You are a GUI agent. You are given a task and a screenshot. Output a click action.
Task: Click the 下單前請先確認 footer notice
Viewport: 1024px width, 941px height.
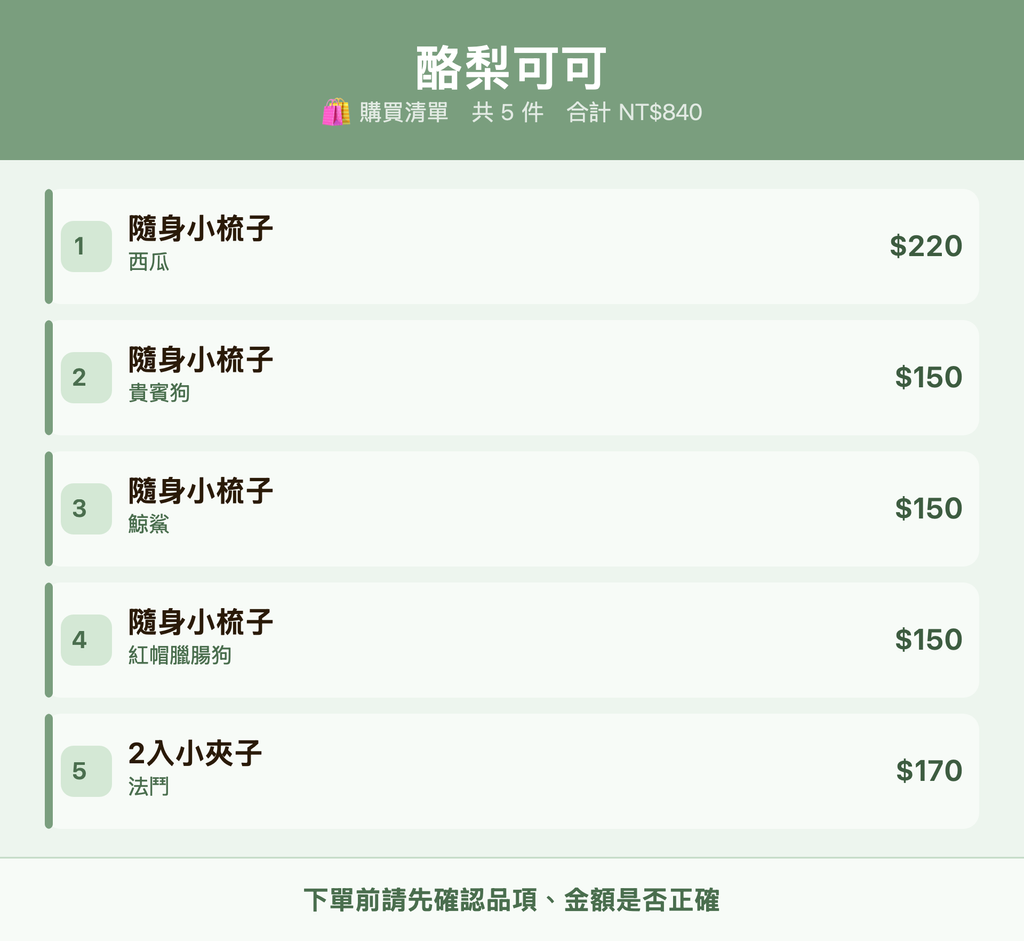[x=511, y=900]
